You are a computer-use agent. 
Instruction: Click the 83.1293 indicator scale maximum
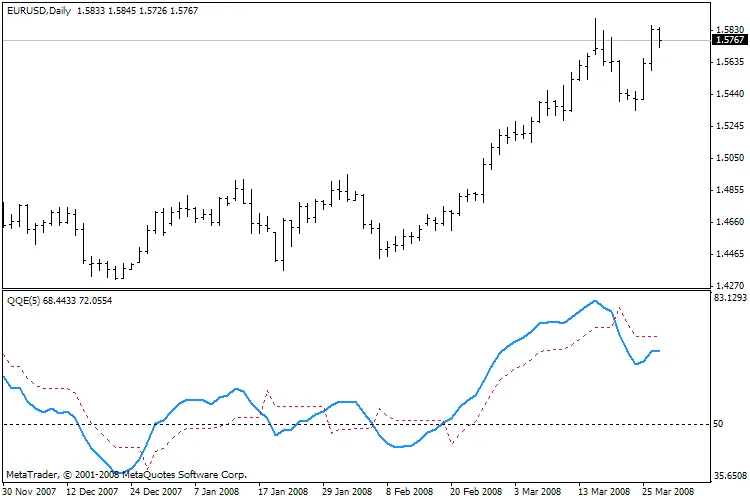click(x=729, y=298)
